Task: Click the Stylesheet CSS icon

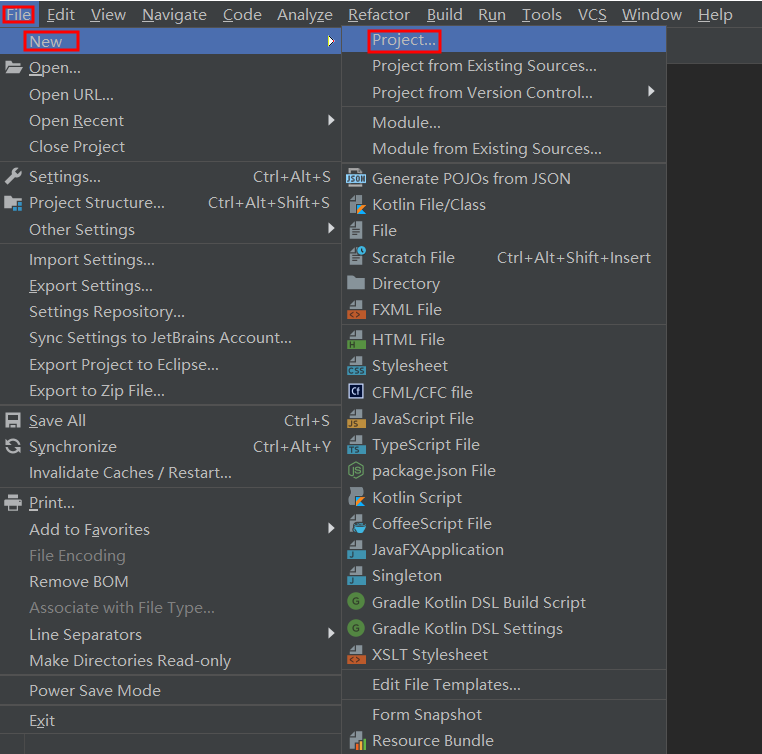Action: click(x=357, y=366)
